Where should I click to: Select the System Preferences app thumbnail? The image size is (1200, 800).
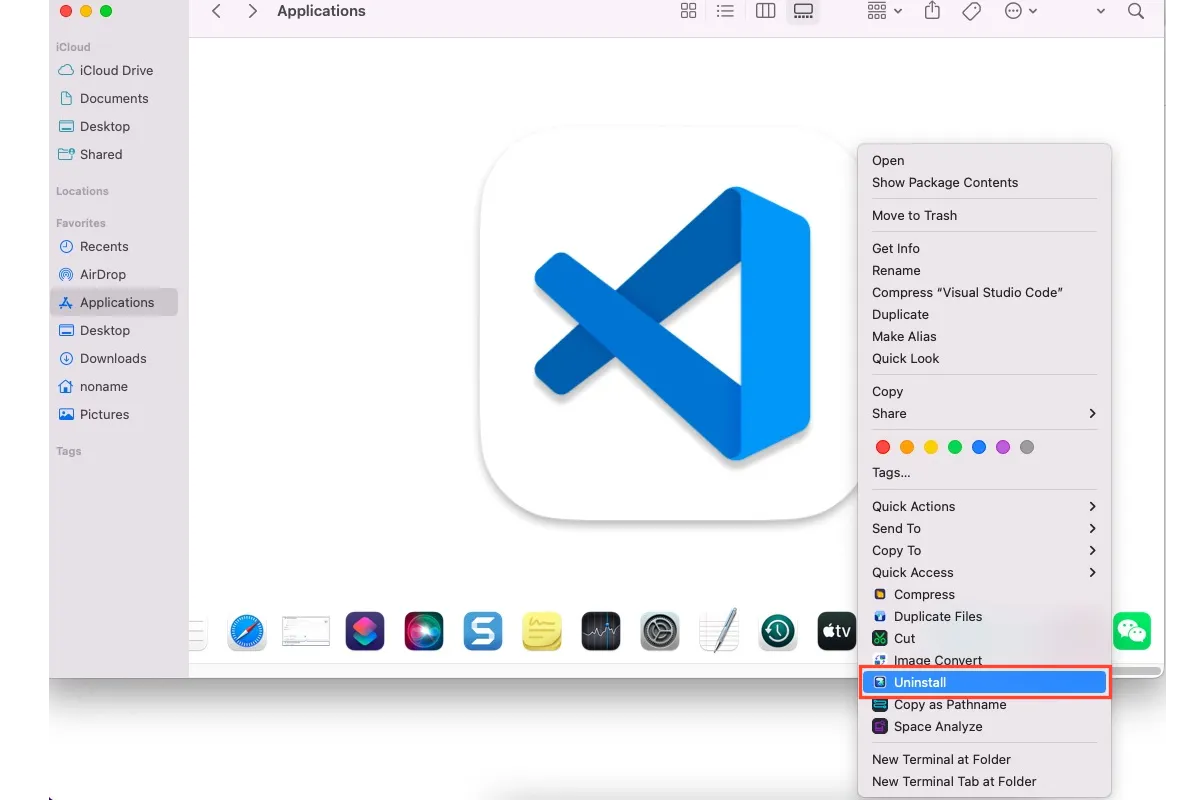(x=660, y=631)
